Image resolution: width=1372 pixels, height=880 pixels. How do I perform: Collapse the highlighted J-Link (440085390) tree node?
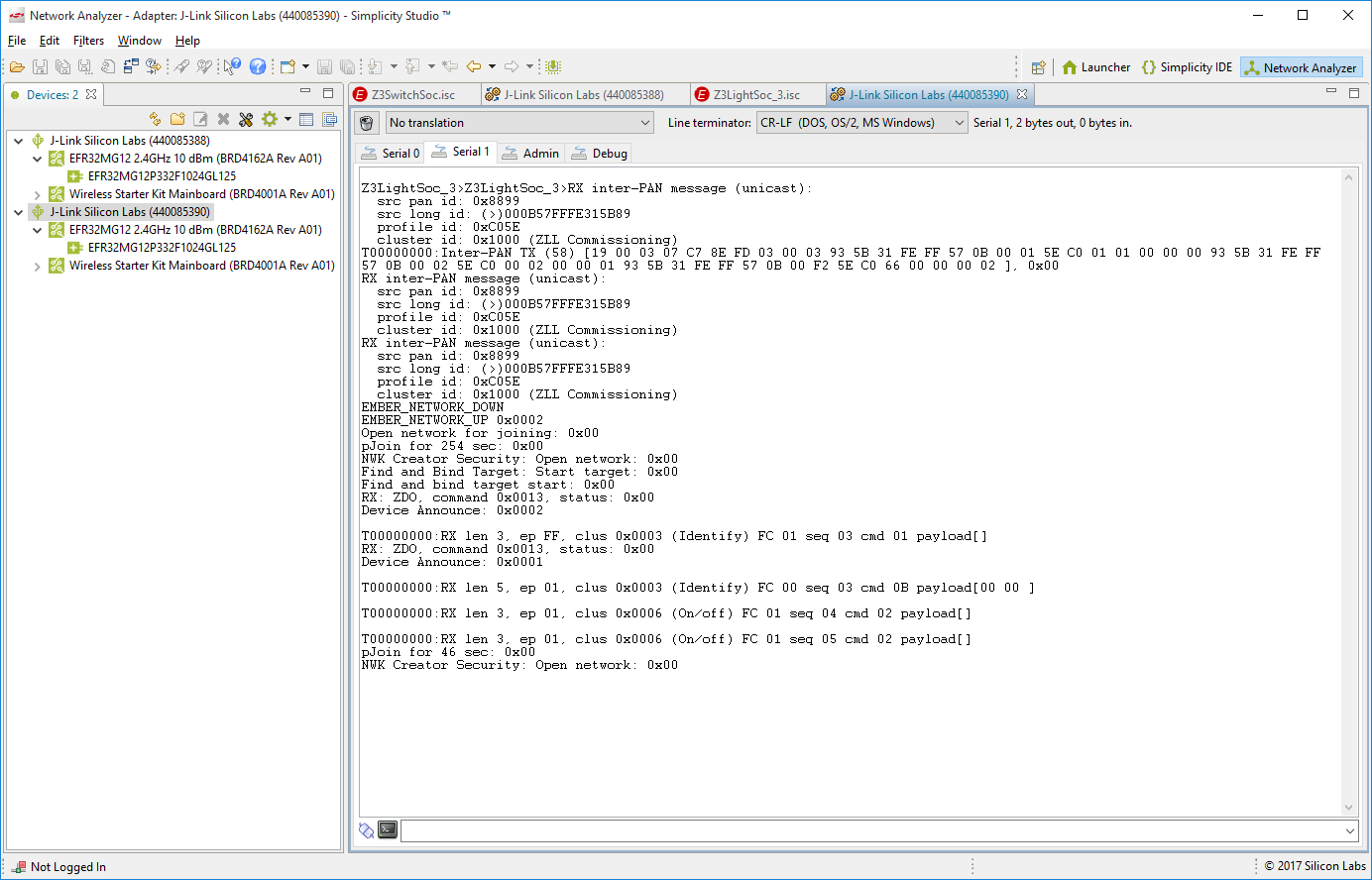[x=18, y=212]
